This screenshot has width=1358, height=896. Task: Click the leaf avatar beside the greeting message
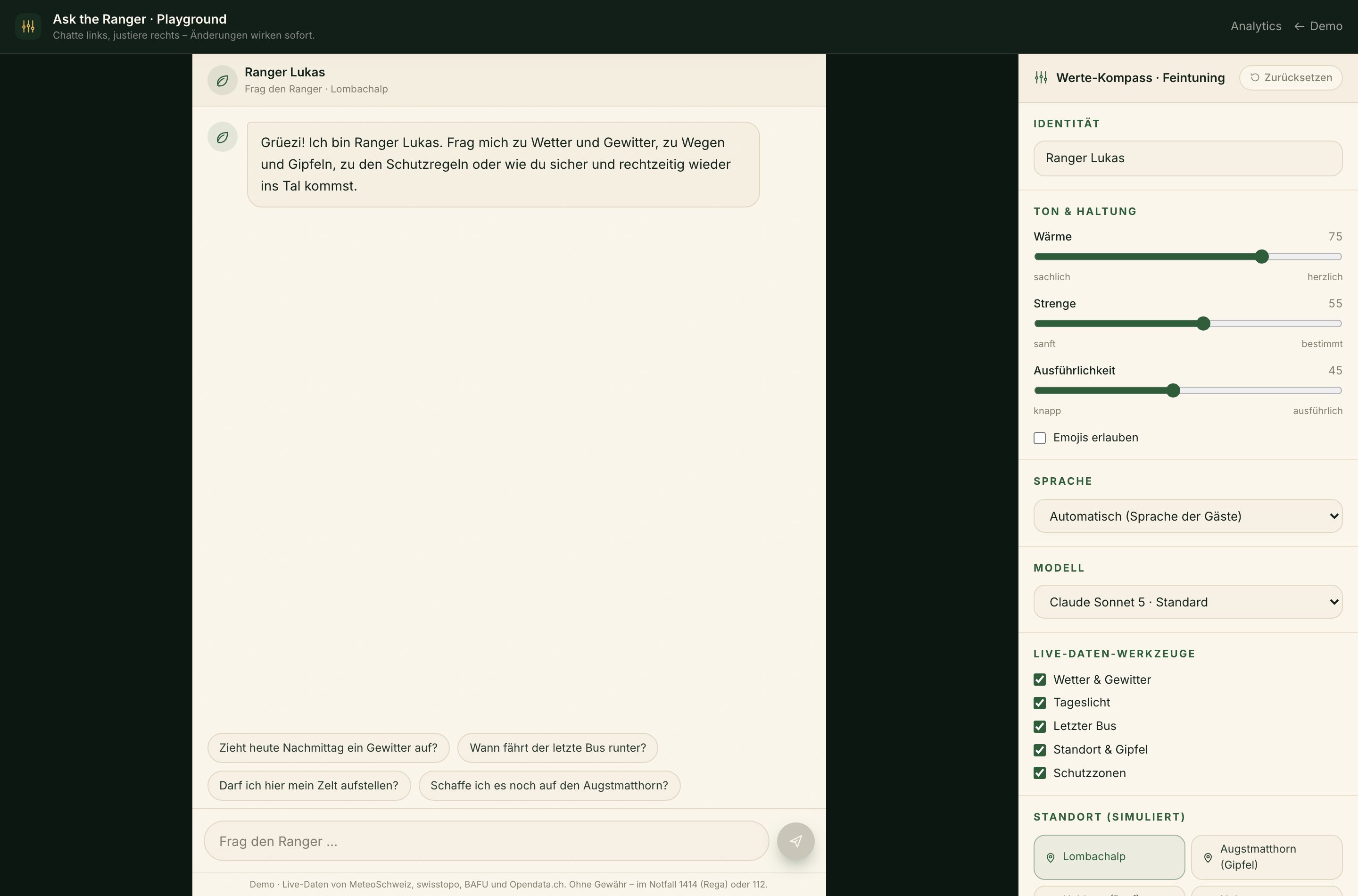(222, 137)
